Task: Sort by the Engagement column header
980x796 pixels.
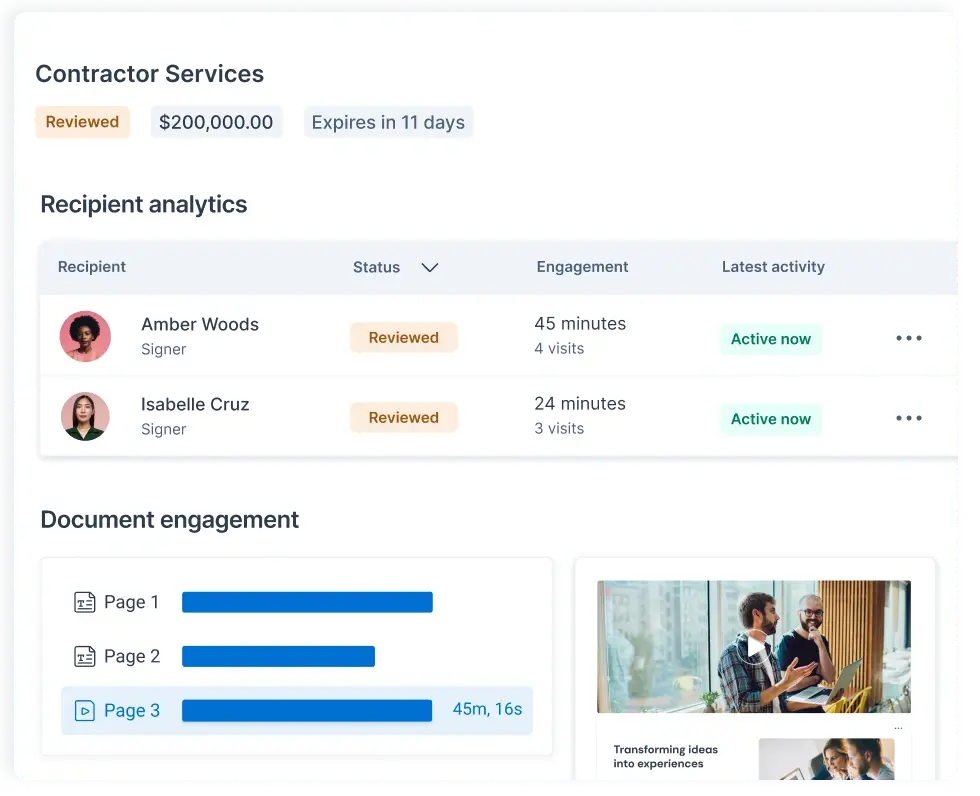Action: tap(582, 267)
